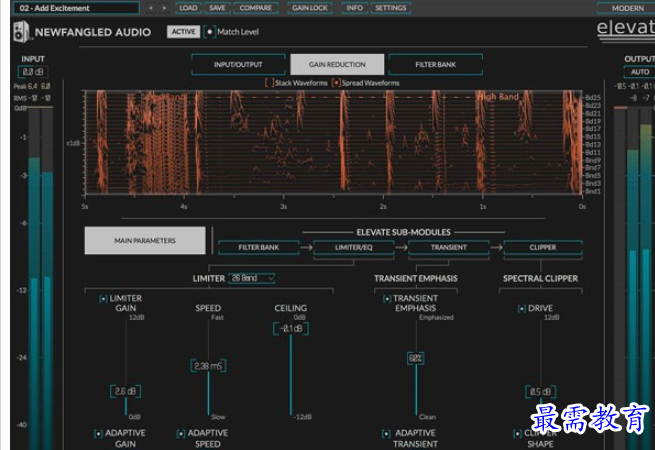Click the left input level meter
Image resolution: width=655 pixels, height=450 pixels.
coord(34,278)
